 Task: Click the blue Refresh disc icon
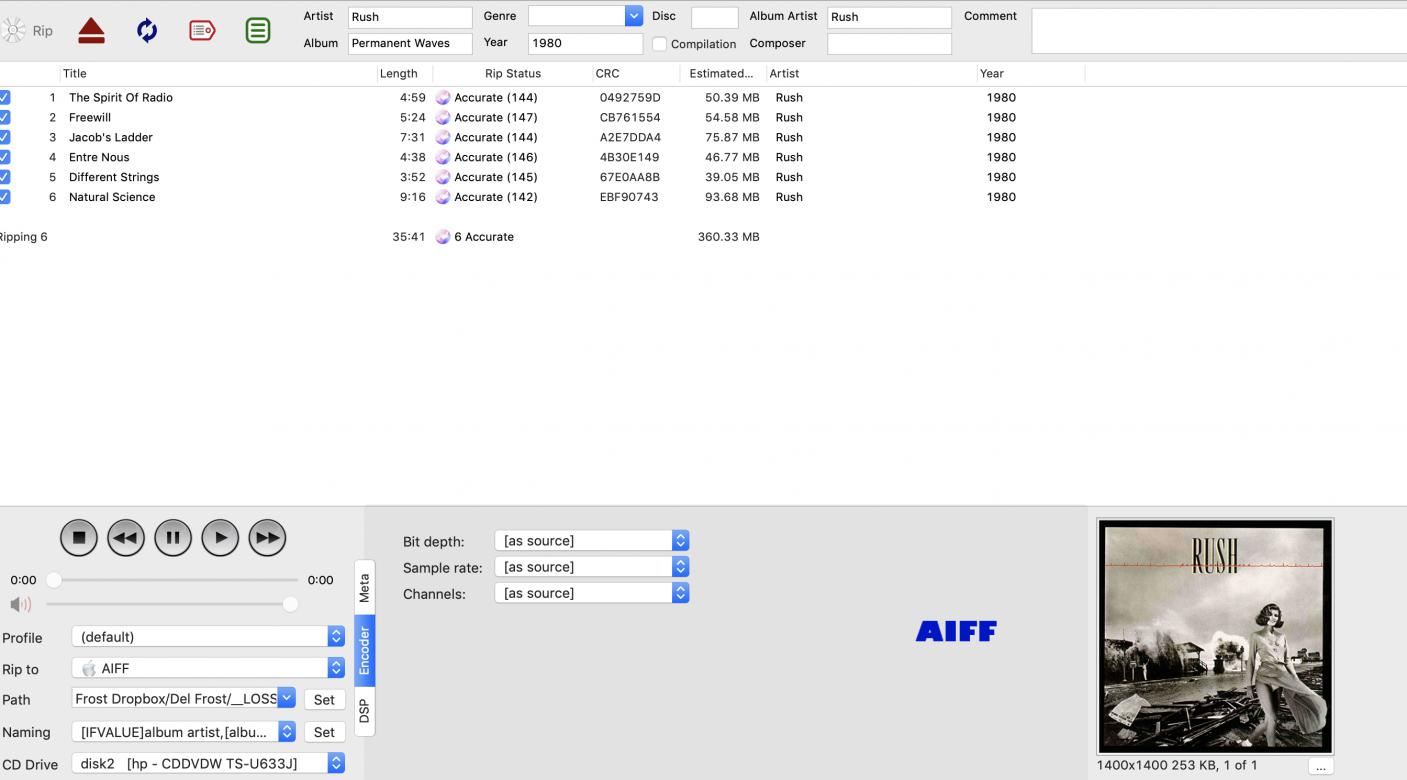click(x=147, y=31)
